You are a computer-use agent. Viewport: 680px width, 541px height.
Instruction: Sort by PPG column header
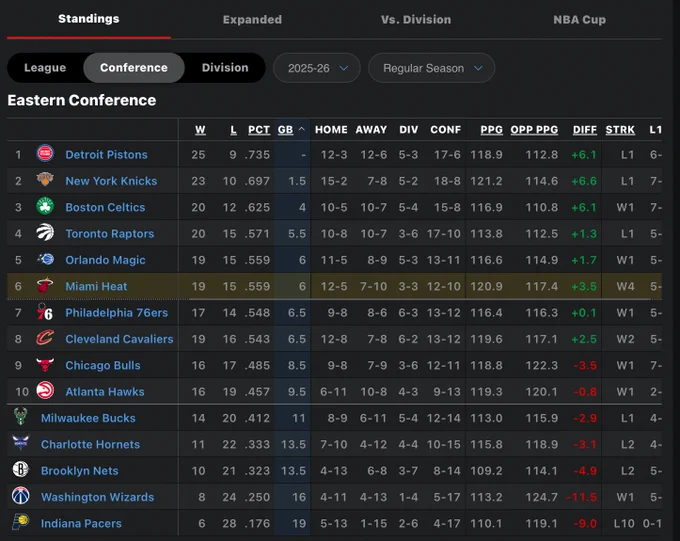point(491,130)
